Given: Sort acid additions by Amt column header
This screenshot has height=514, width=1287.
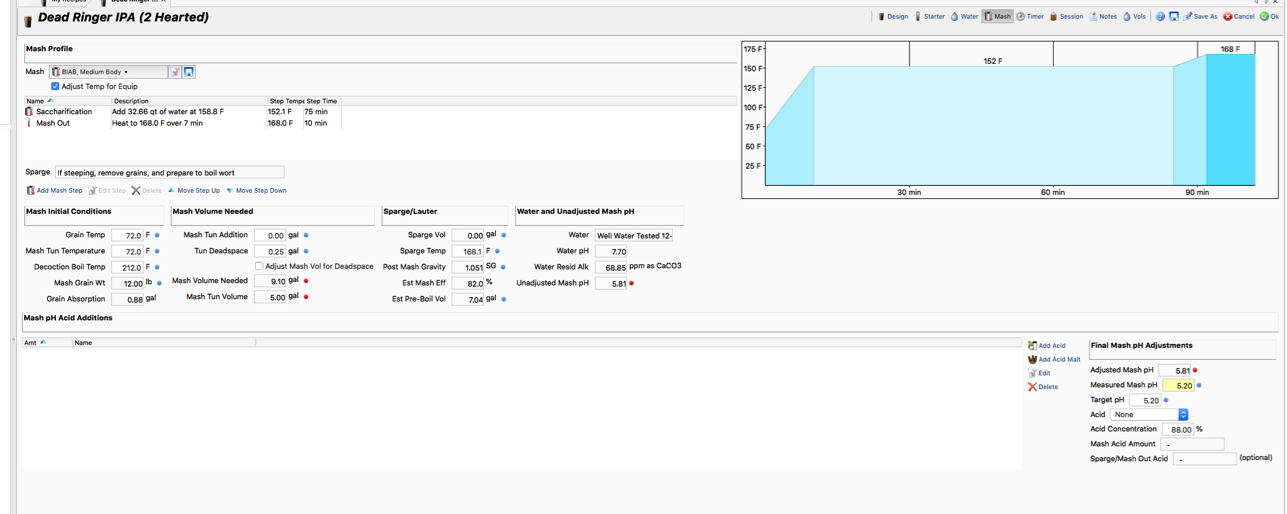Looking at the screenshot, I should click(46, 343).
